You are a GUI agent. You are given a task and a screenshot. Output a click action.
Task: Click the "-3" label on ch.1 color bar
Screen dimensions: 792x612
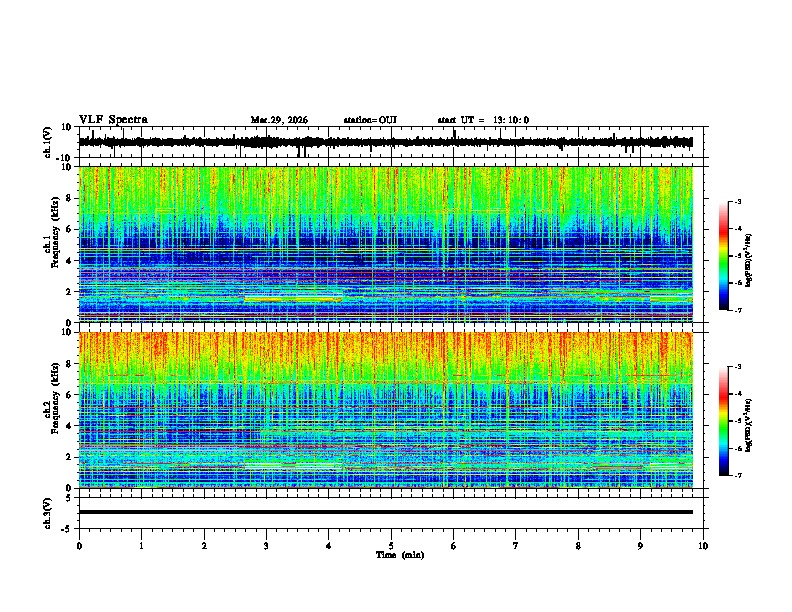click(736, 201)
